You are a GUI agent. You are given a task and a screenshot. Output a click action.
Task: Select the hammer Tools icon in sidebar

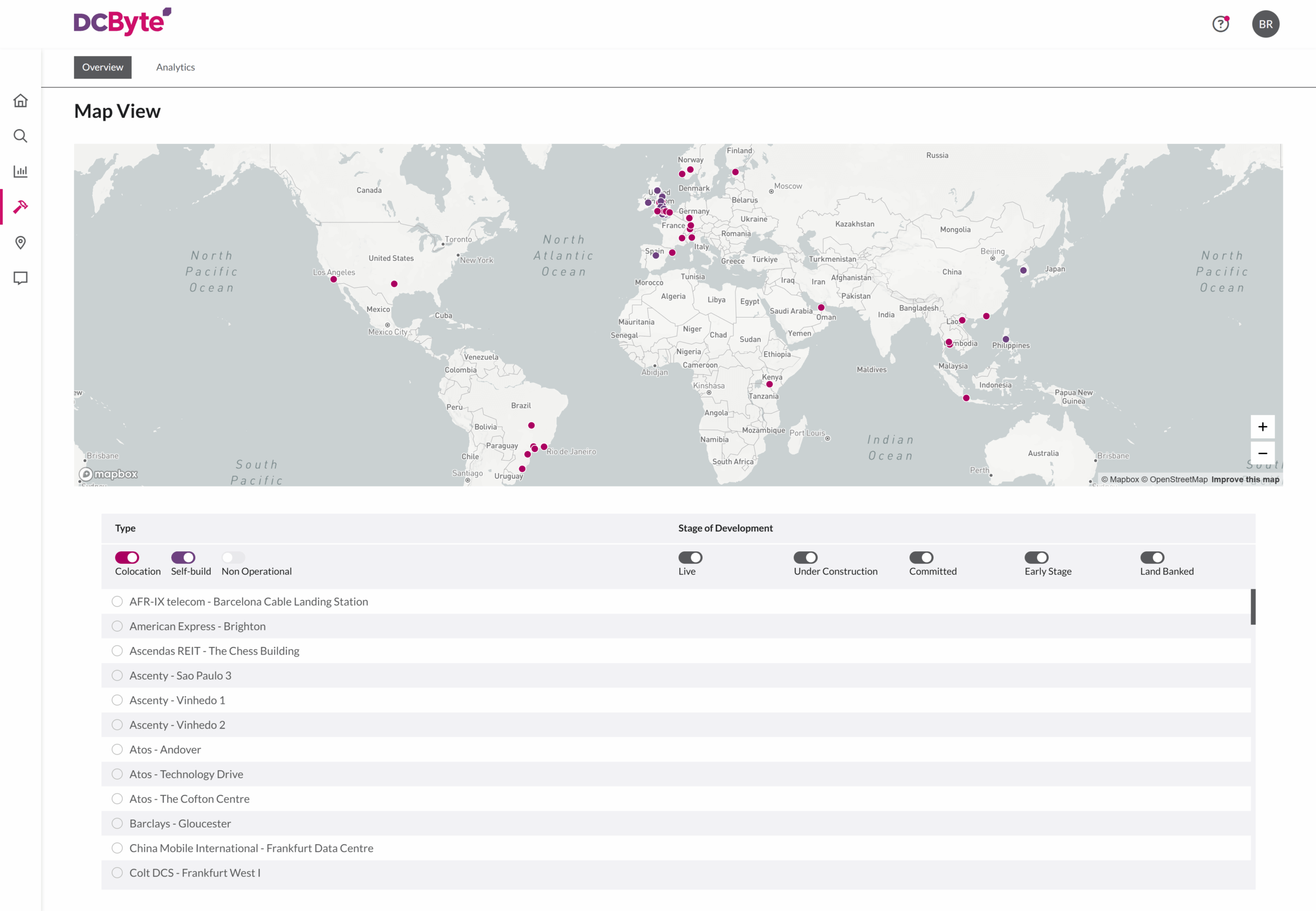[21, 207]
